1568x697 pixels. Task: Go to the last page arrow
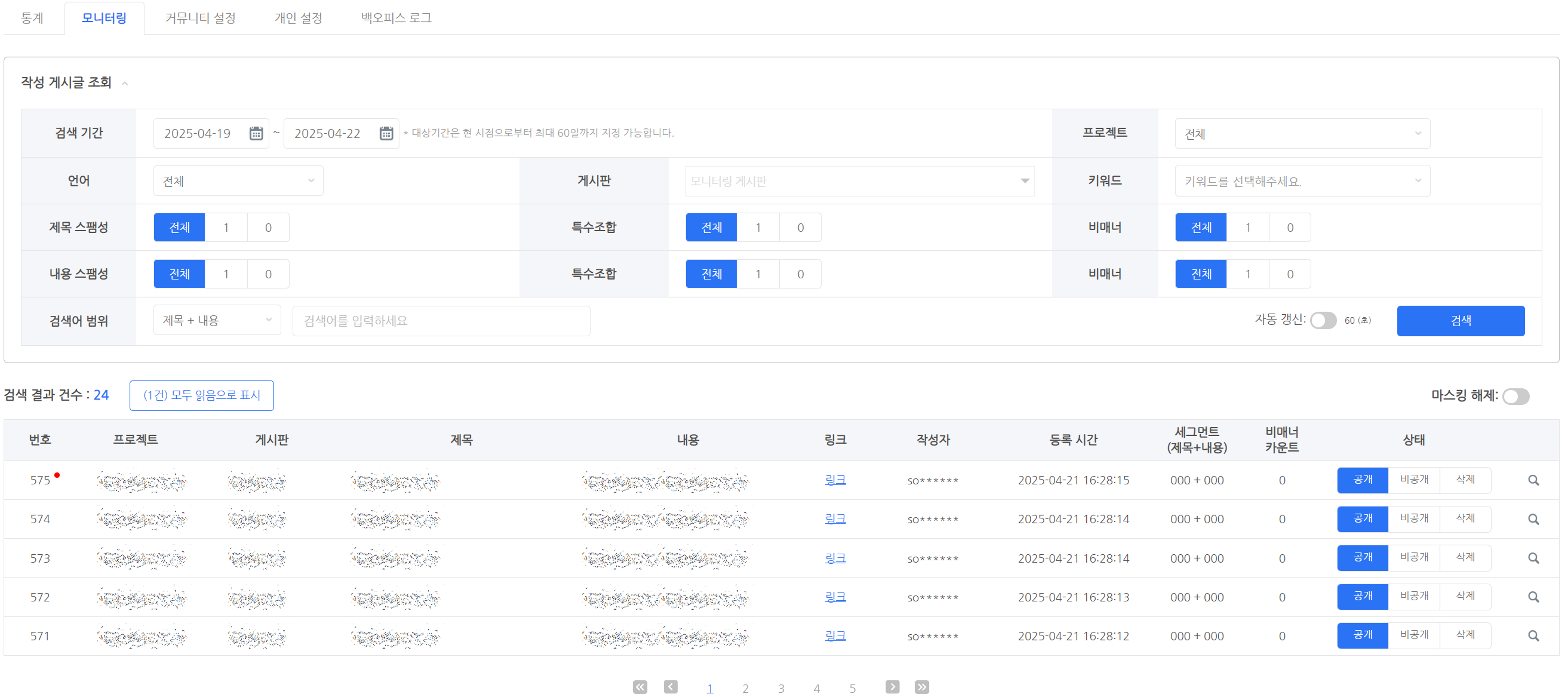tap(922, 686)
